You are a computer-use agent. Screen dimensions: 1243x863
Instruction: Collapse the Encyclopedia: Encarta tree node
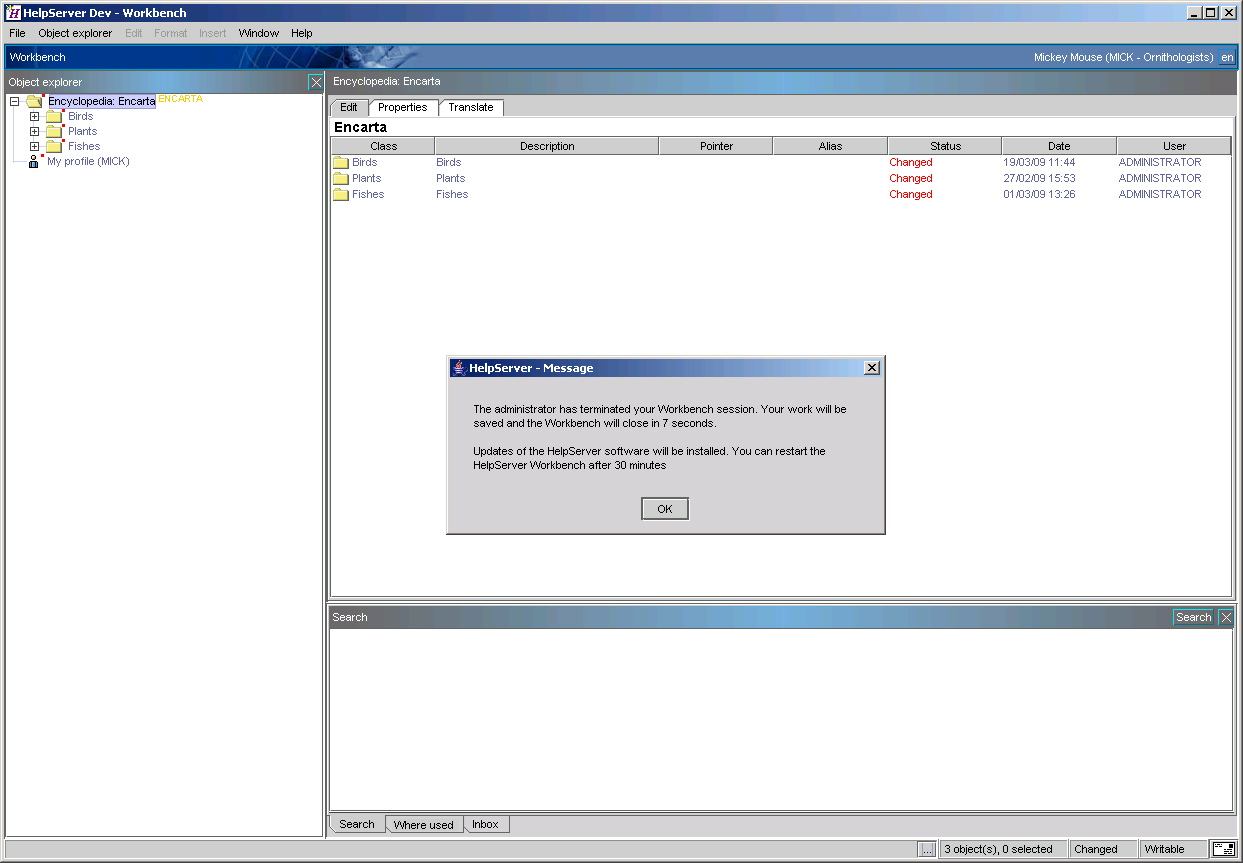[14, 101]
